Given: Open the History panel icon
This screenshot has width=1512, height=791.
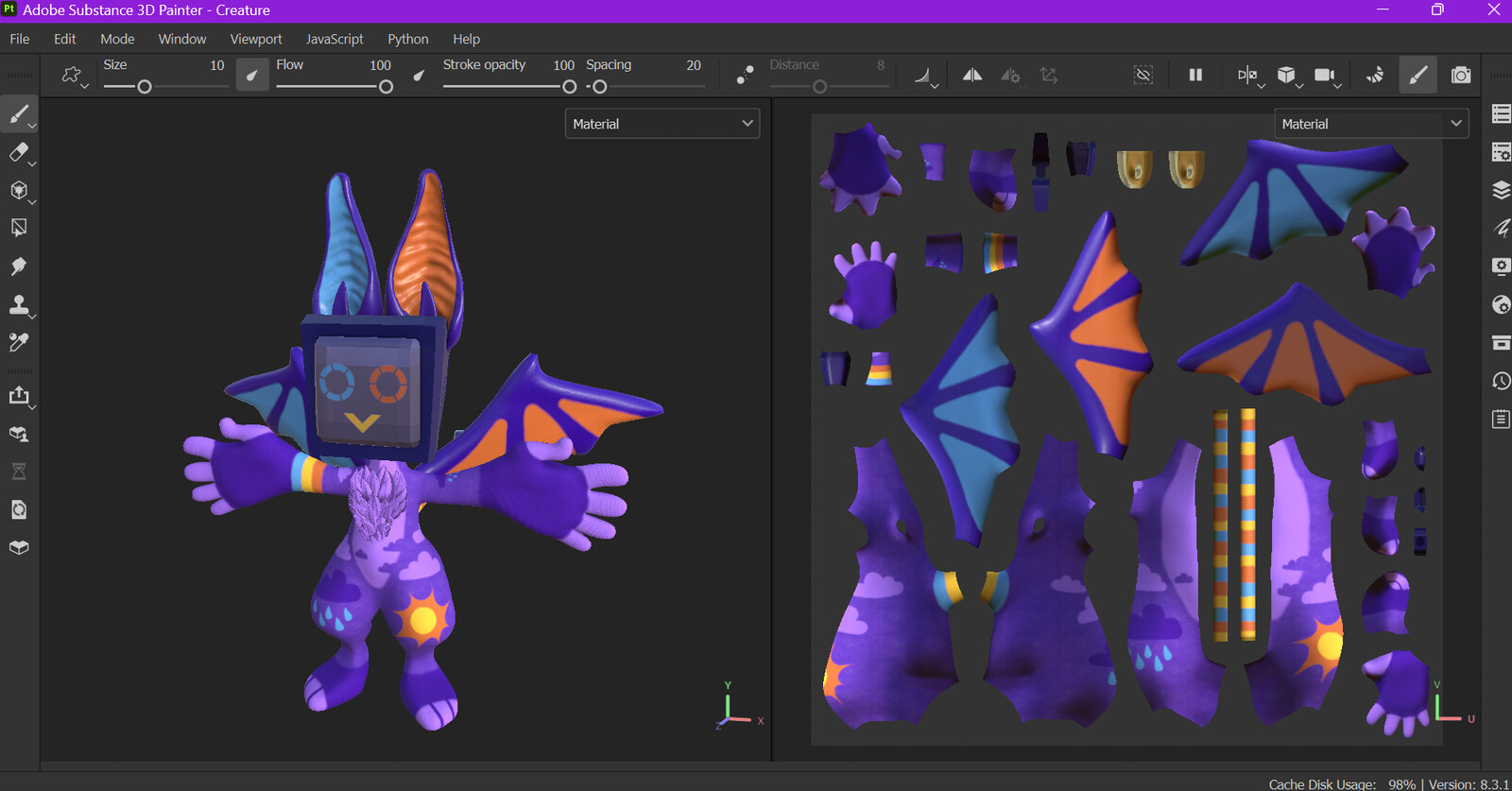Looking at the screenshot, I should 1501,381.
